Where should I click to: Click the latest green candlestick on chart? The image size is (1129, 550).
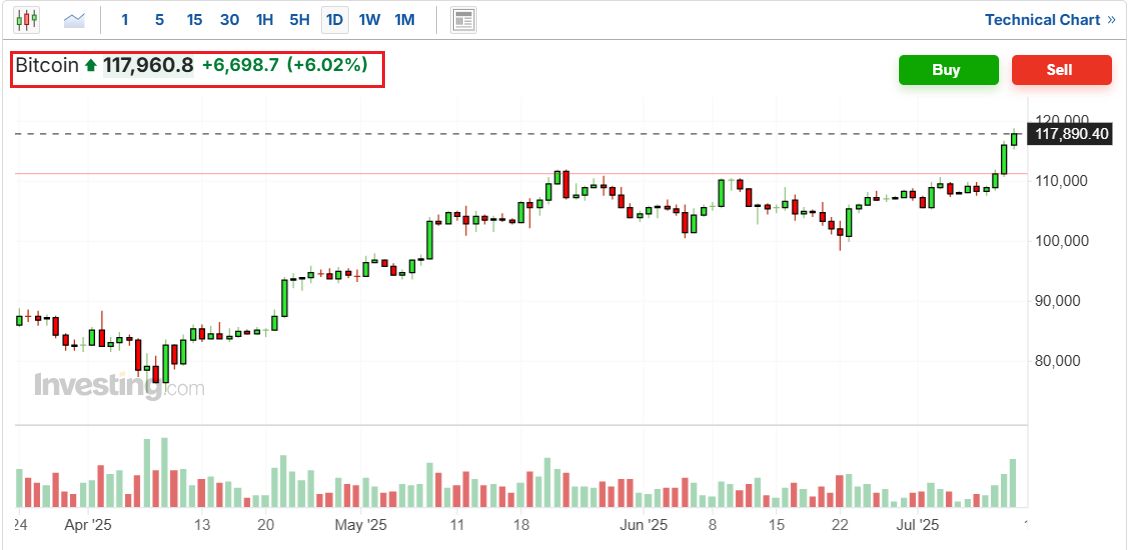tap(1014, 139)
